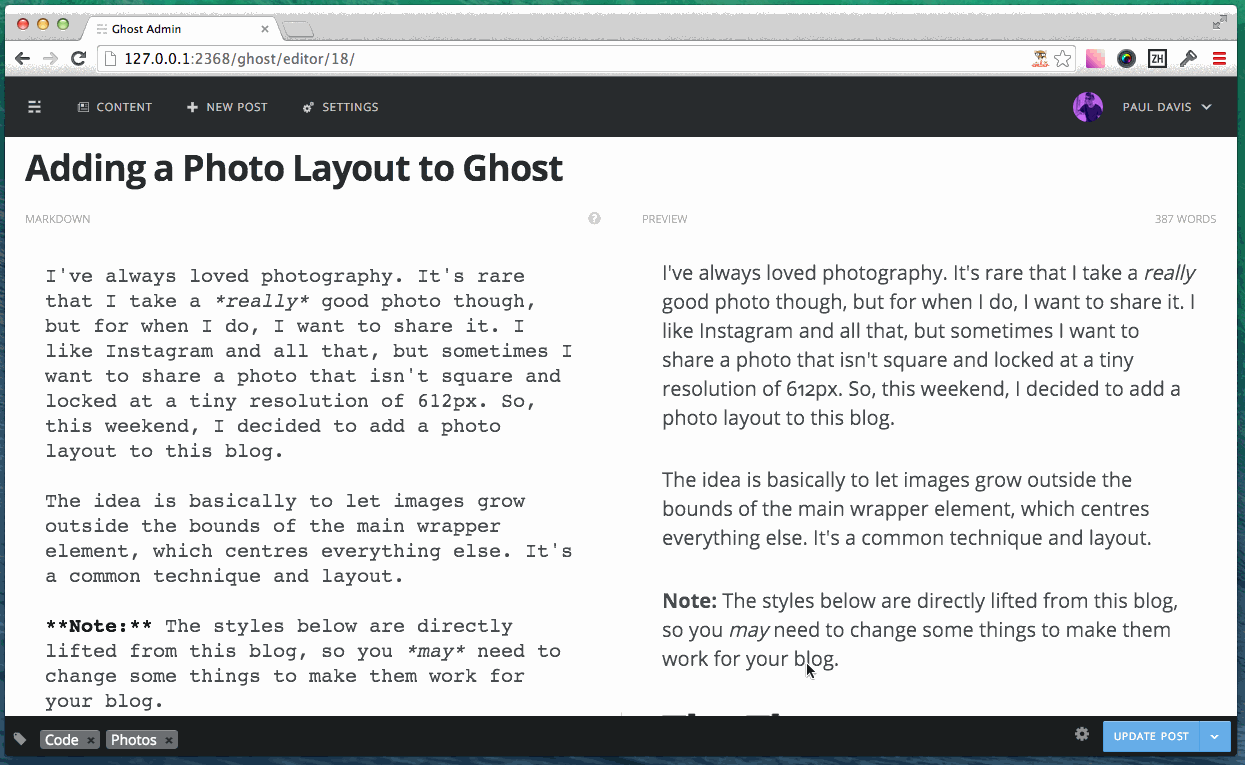Click the Update Post button
Screen dimensions: 1245x765
tap(1151, 736)
